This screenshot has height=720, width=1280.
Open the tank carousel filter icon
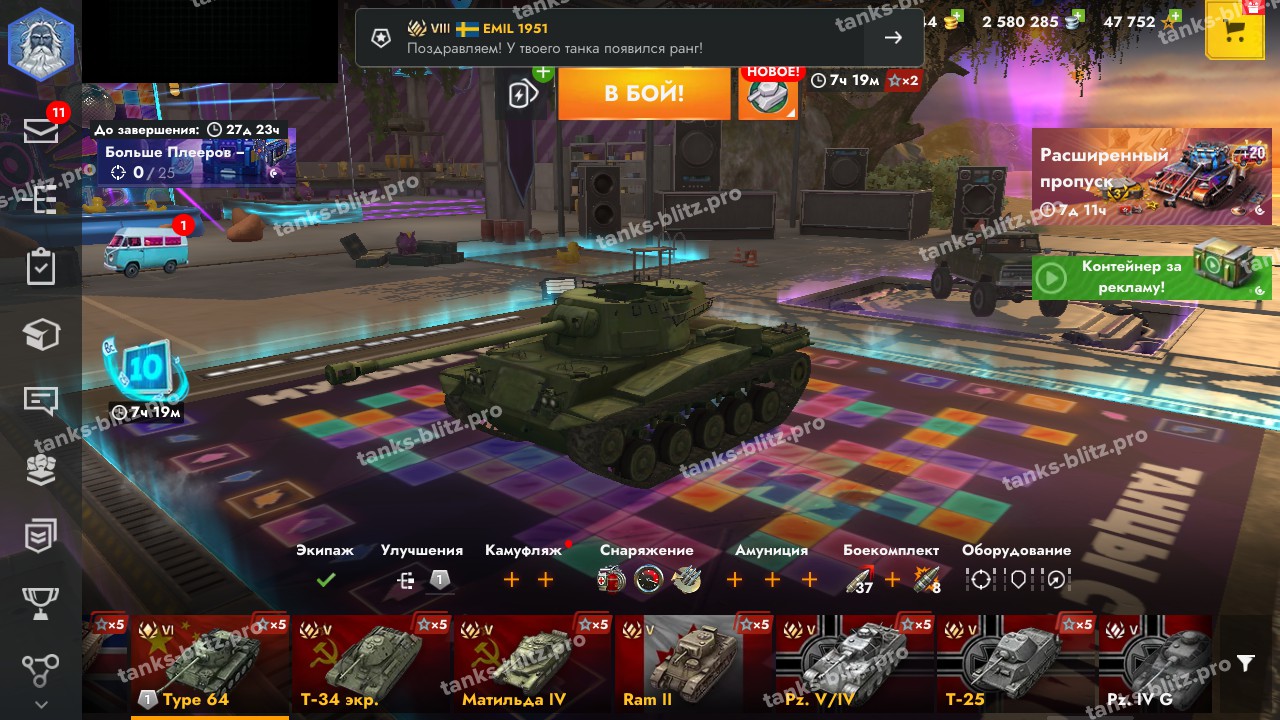click(1245, 663)
